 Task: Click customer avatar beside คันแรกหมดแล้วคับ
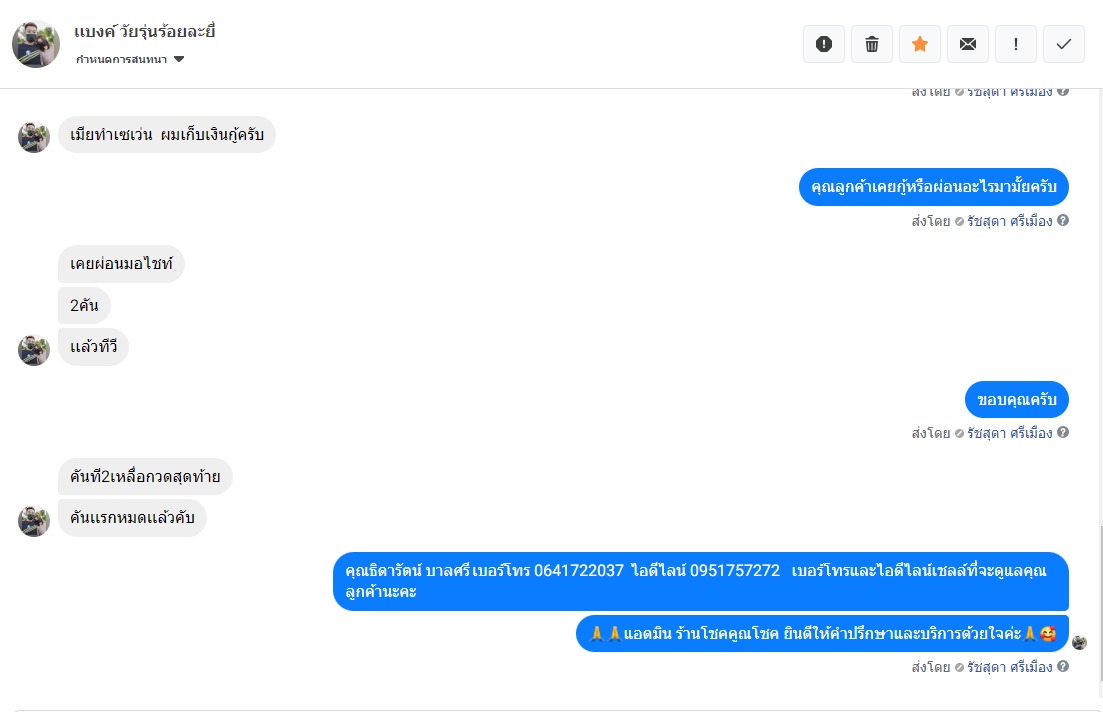34,521
